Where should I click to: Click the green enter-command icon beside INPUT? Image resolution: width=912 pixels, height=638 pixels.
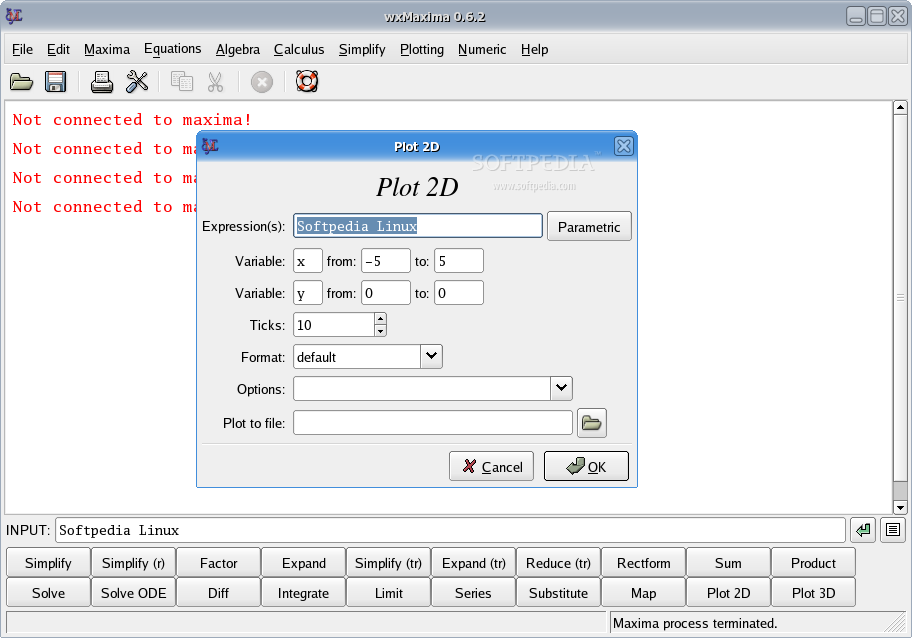coord(863,530)
